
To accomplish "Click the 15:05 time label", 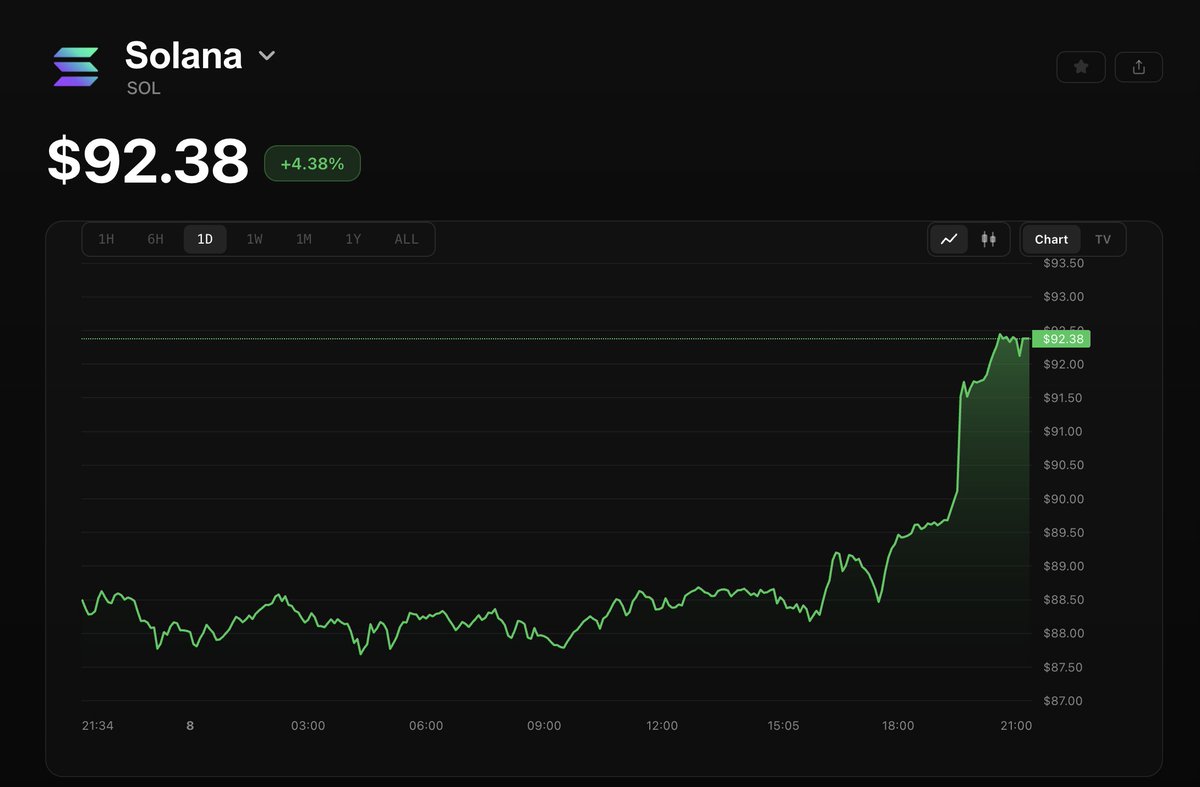I will [783, 726].
